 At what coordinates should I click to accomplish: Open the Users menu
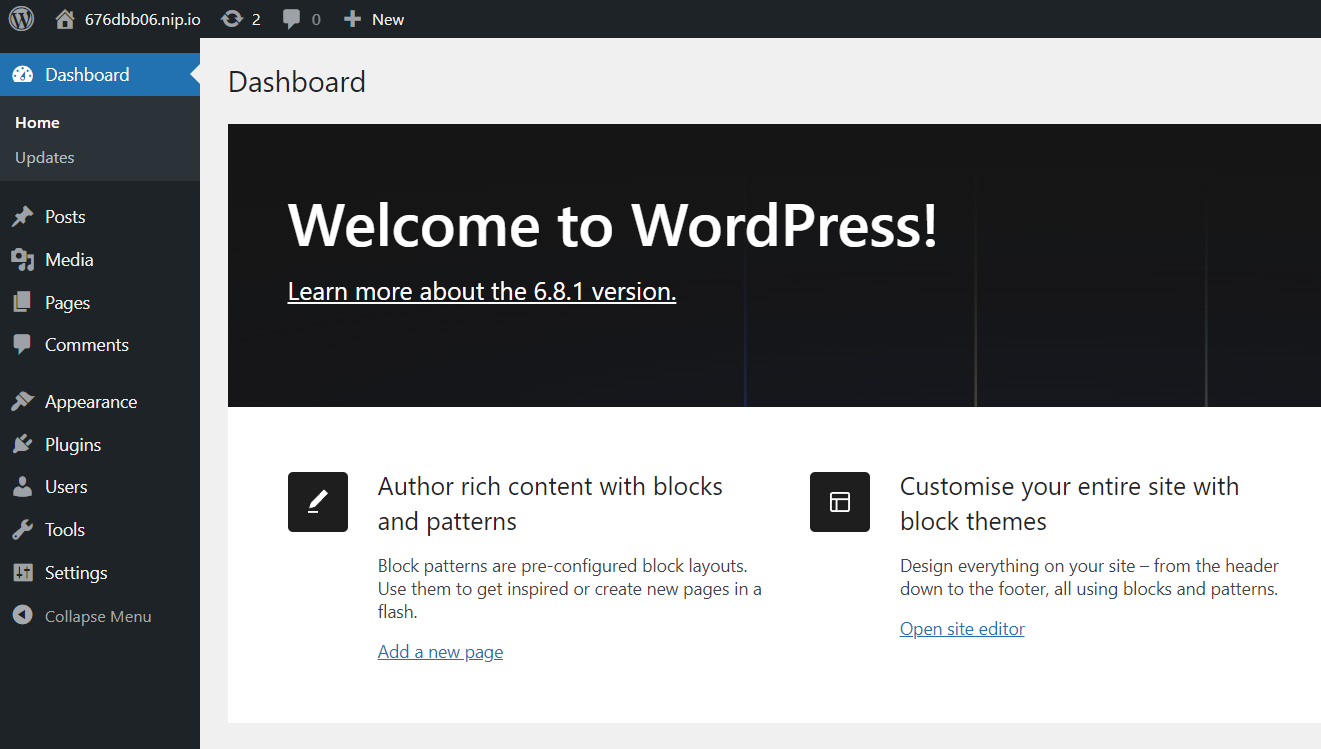(100, 487)
